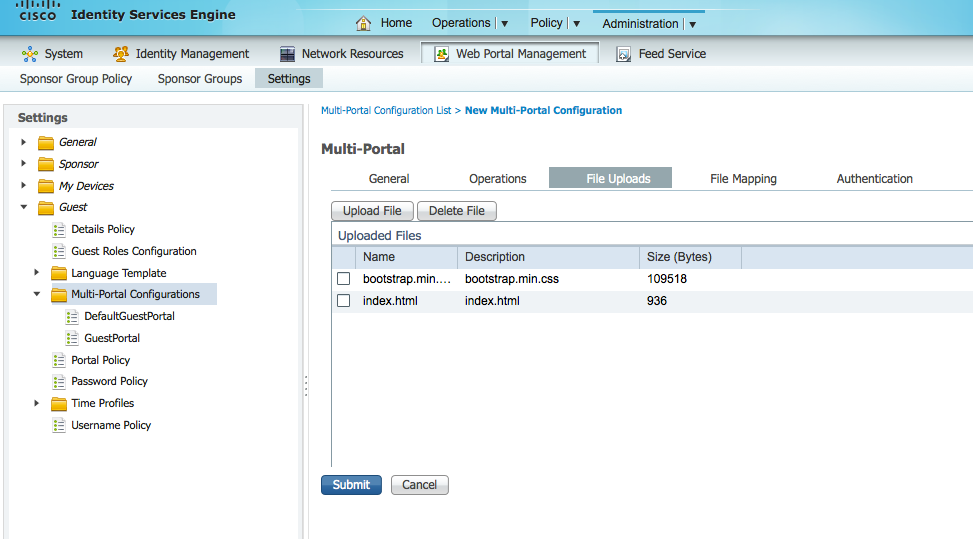Image resolution: width=973 pixels, height=539 pixels.
Task: Click the Description column header
Action: pos(548,257)
